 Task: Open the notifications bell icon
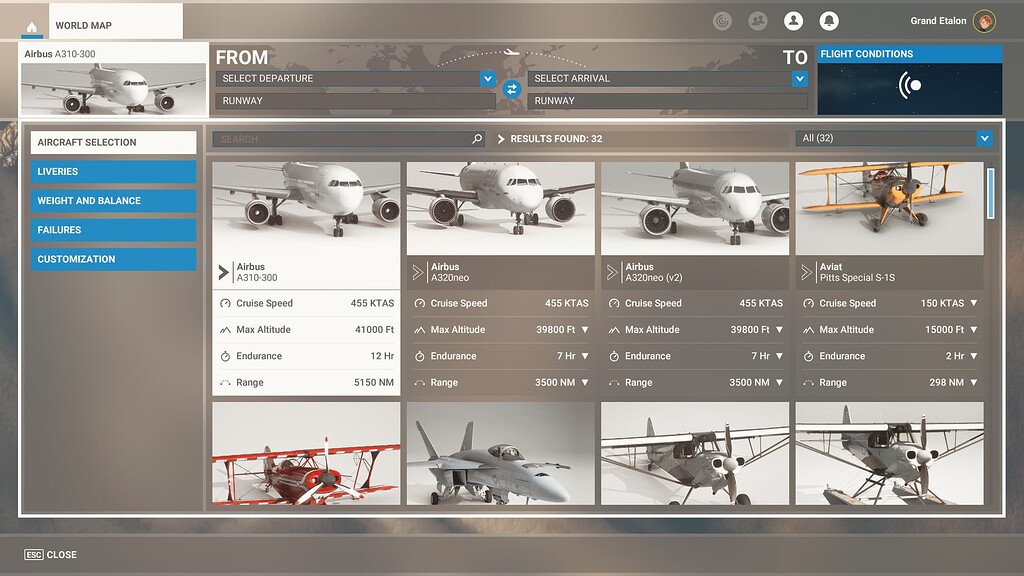pyautogui.click(x=830, y=20)
